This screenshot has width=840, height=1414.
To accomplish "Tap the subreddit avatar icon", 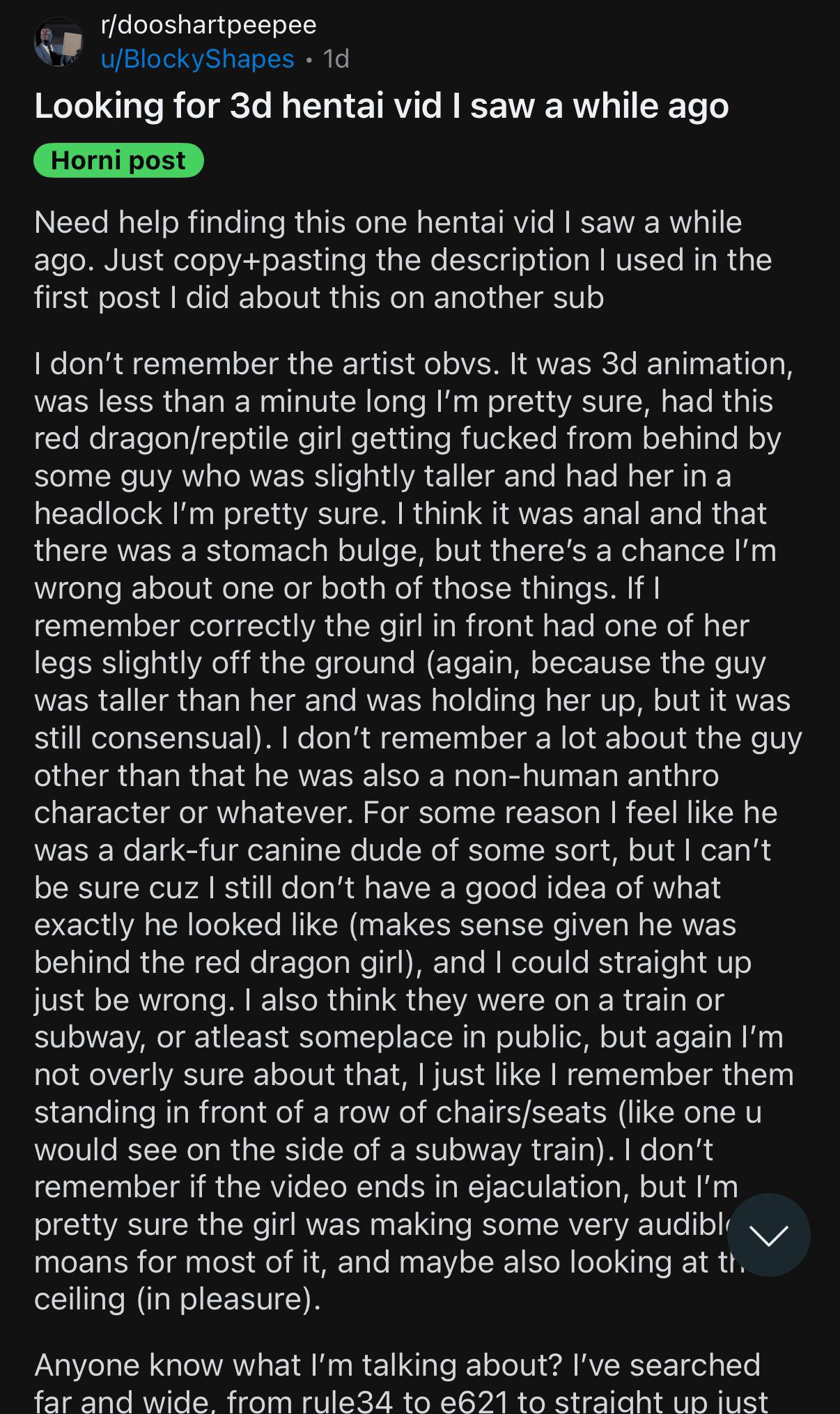I will pyautogui.click(x=59, y=42).
